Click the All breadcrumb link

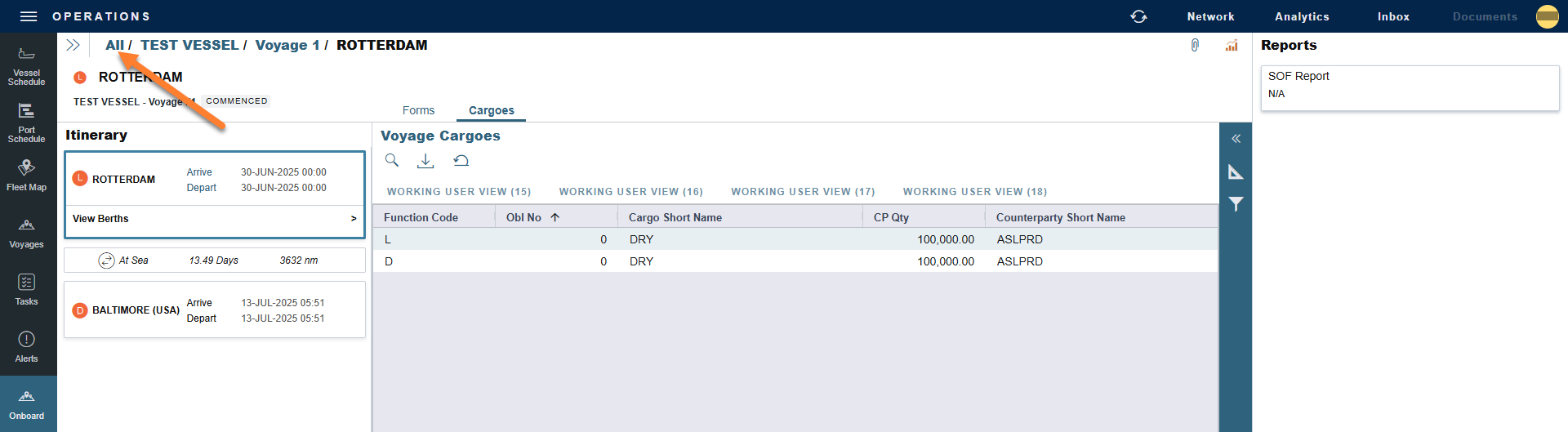coord(114,45)
